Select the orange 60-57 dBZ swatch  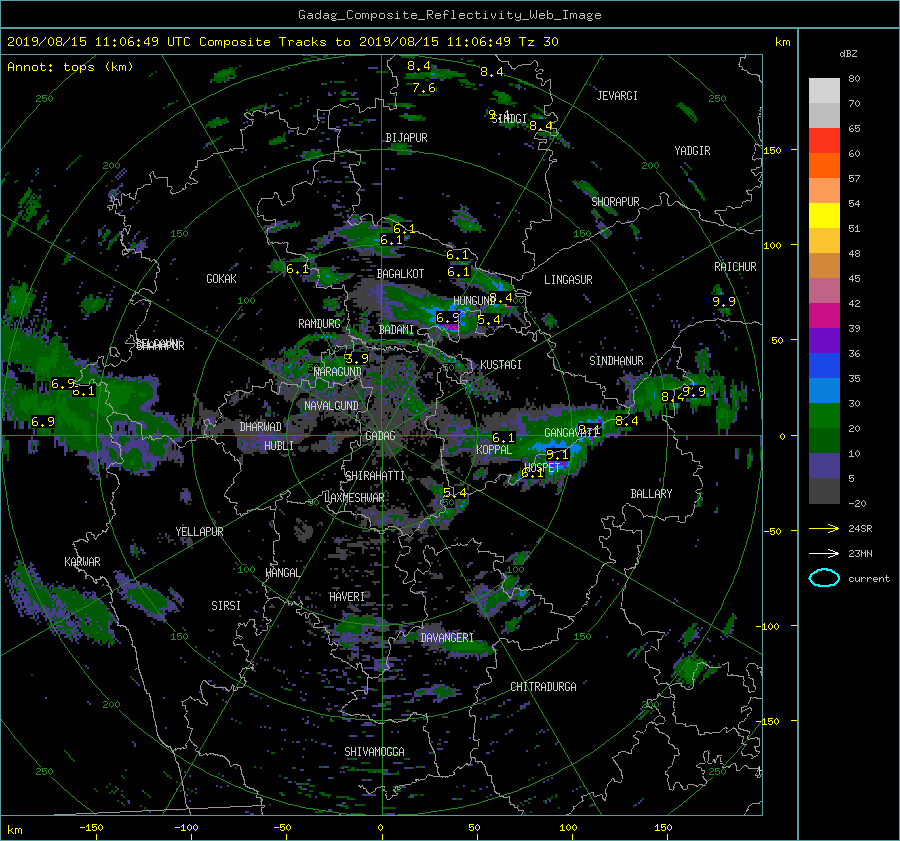824,166
